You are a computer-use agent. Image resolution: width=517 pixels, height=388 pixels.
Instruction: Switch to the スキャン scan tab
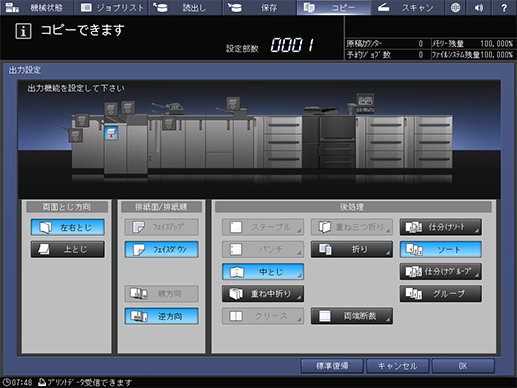click(407, 7)
